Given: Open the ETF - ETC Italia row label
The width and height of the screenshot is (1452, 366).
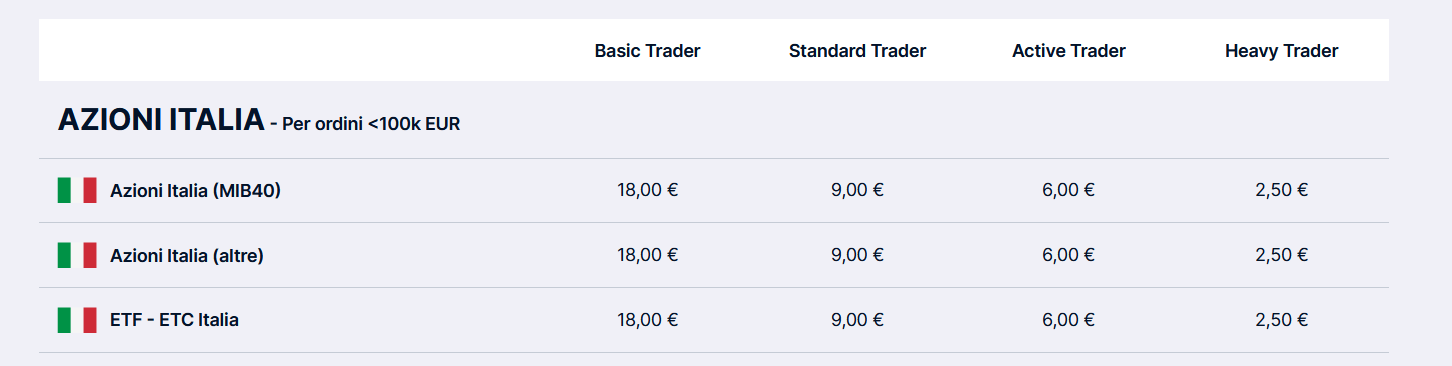Looking at the screenshot, I should 174,320.
